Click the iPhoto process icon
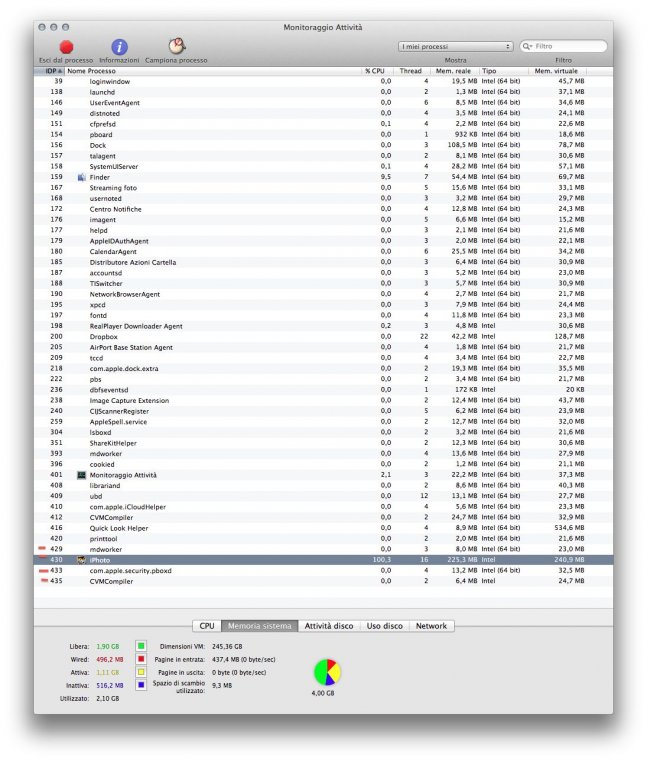The height and width of the screenshot is (761, 647). tap(82, 560)
